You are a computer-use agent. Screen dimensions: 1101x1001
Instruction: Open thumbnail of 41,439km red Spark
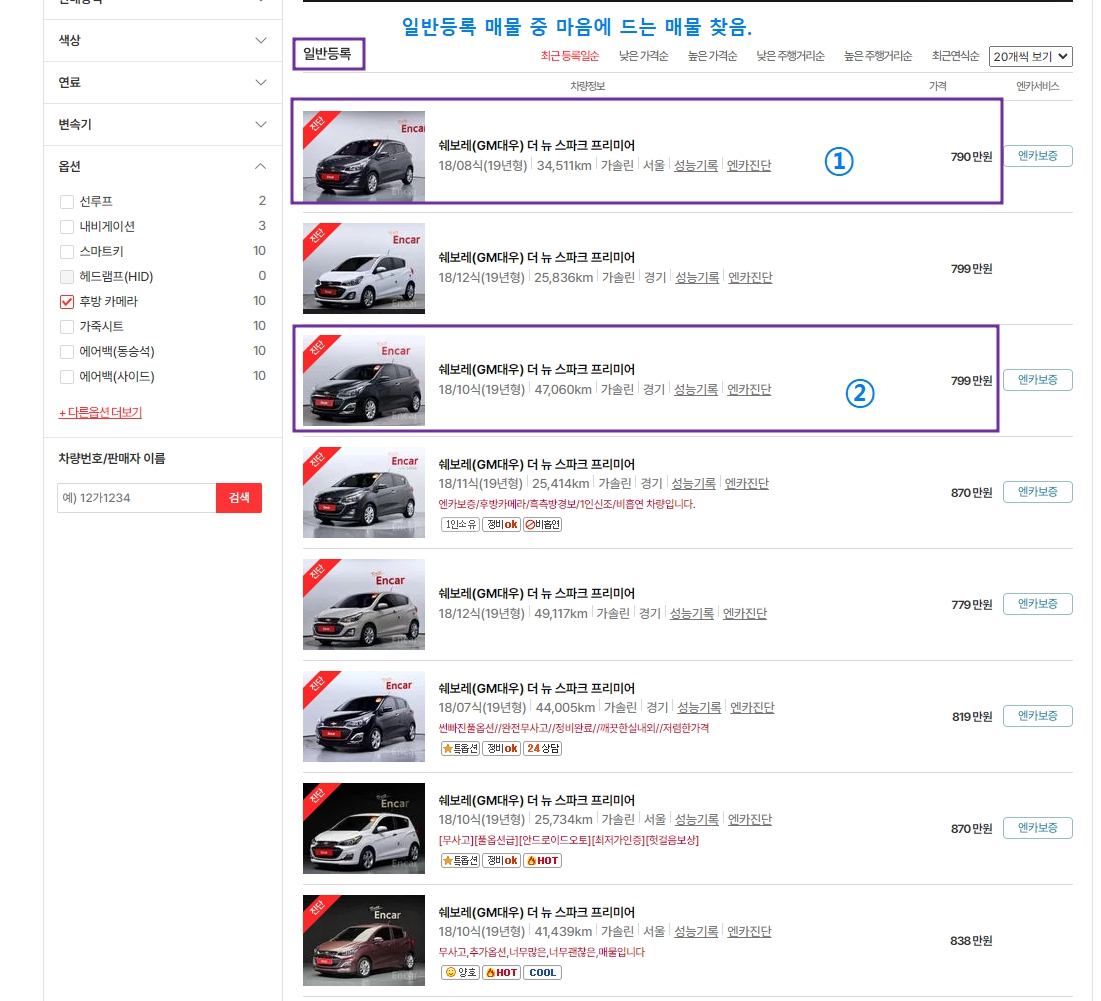click(364, 940)
